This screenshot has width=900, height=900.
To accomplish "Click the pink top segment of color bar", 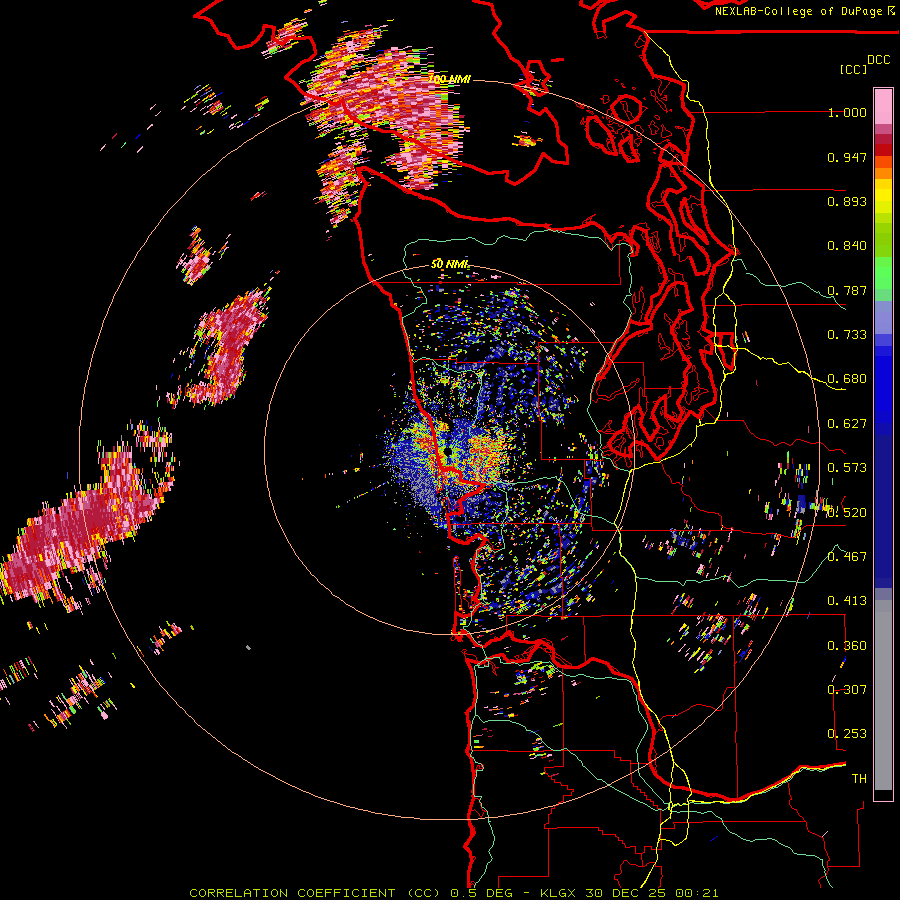I will [x=883, y=107].
